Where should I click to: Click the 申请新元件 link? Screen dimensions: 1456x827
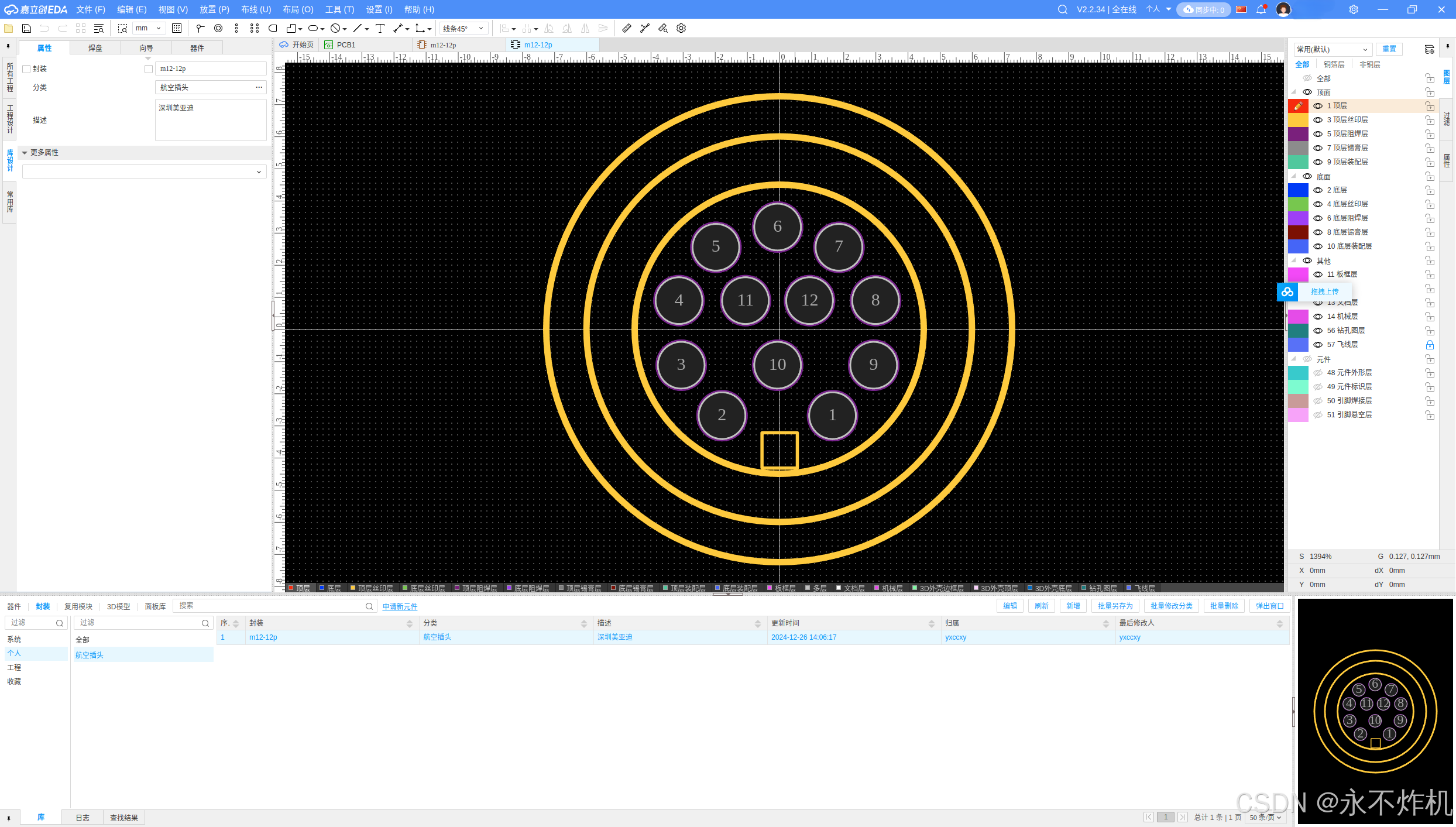tap(400, 606)
